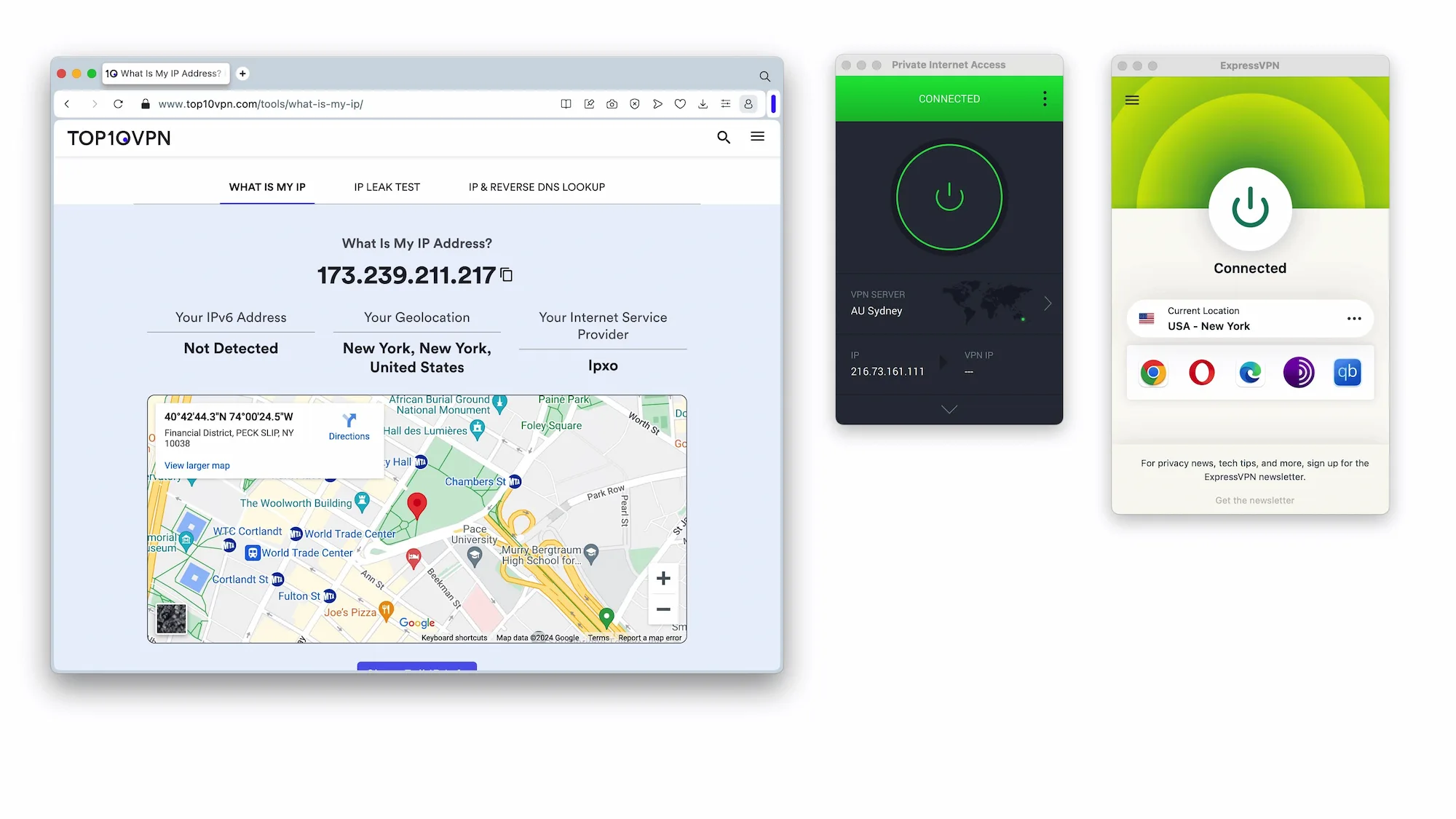Launch Google Chrome from ExpressVPN shortcuts
This screenshot has height=819, width=1456.
click(1152, 372)
